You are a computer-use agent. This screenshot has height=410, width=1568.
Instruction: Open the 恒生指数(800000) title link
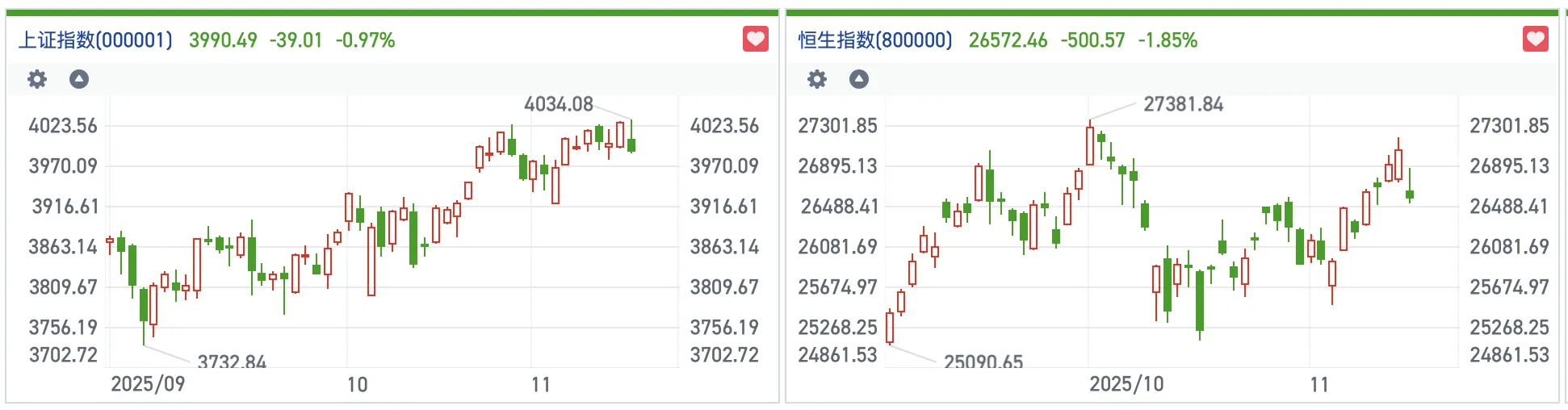[x=875, y=40]
